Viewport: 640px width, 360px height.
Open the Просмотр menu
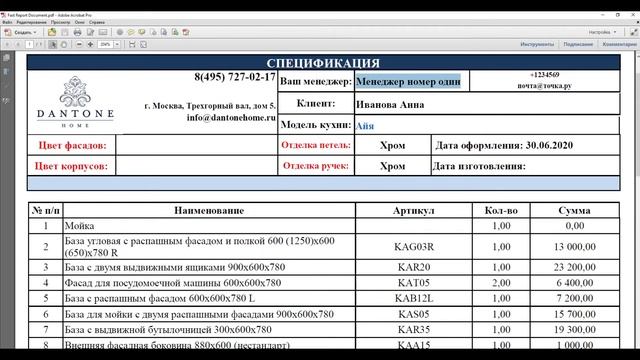[60, 22]
